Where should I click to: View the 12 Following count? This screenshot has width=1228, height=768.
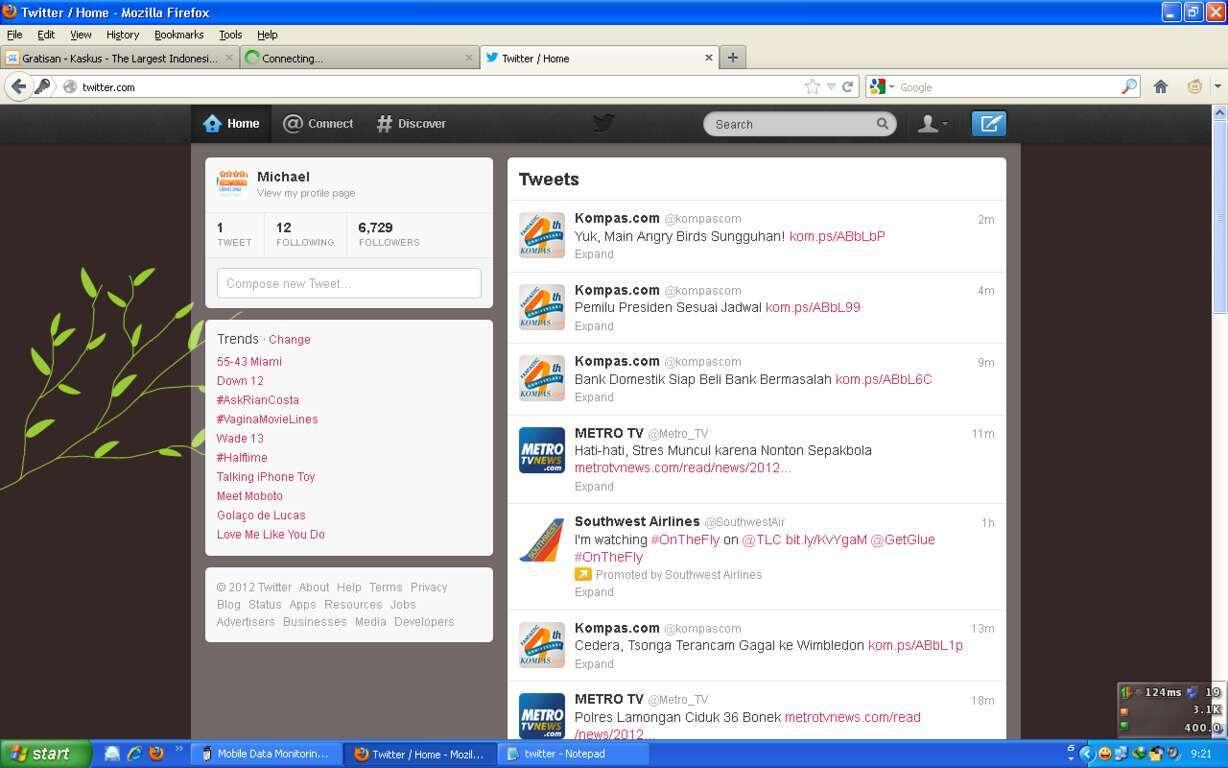pyautogui.click(x=305, y=234)
